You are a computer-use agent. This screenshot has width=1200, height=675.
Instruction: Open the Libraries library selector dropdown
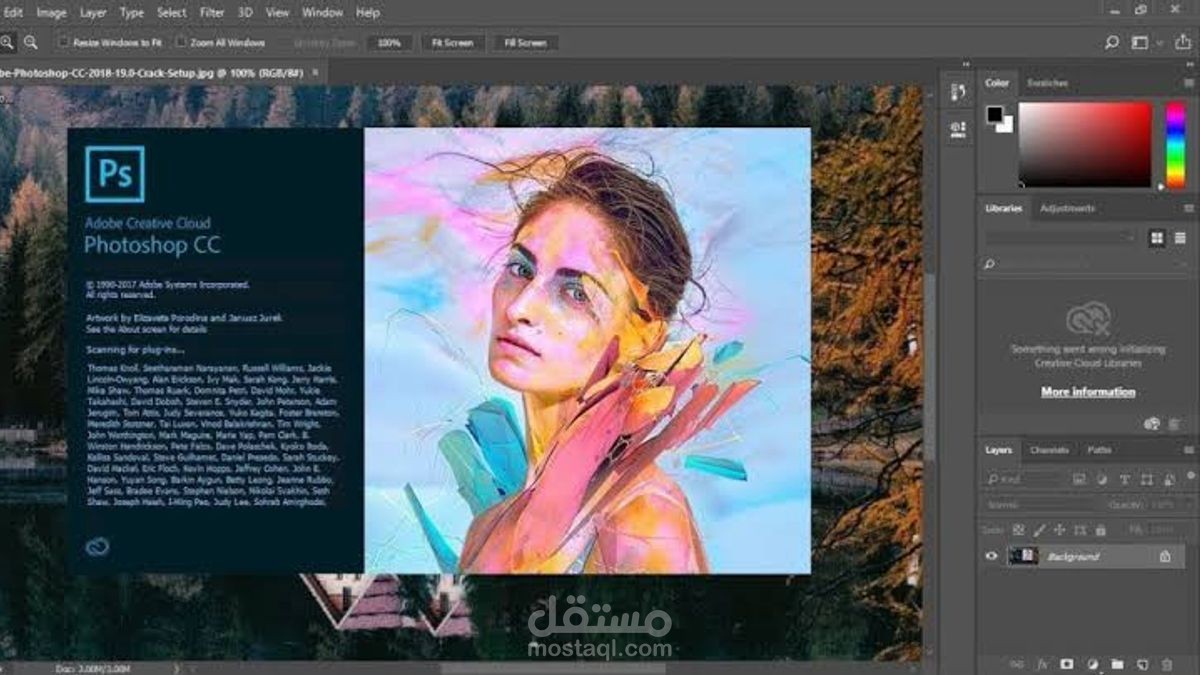coord(1062,237)
